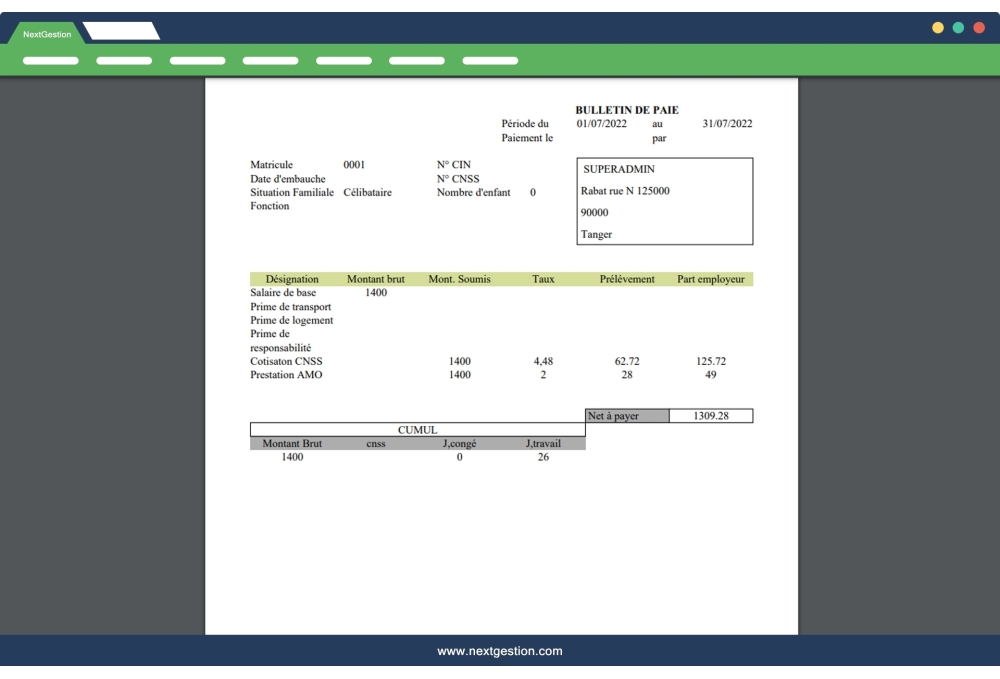
Task: Select the fourth icon on the green toolbar
Action: coord(269,60)
